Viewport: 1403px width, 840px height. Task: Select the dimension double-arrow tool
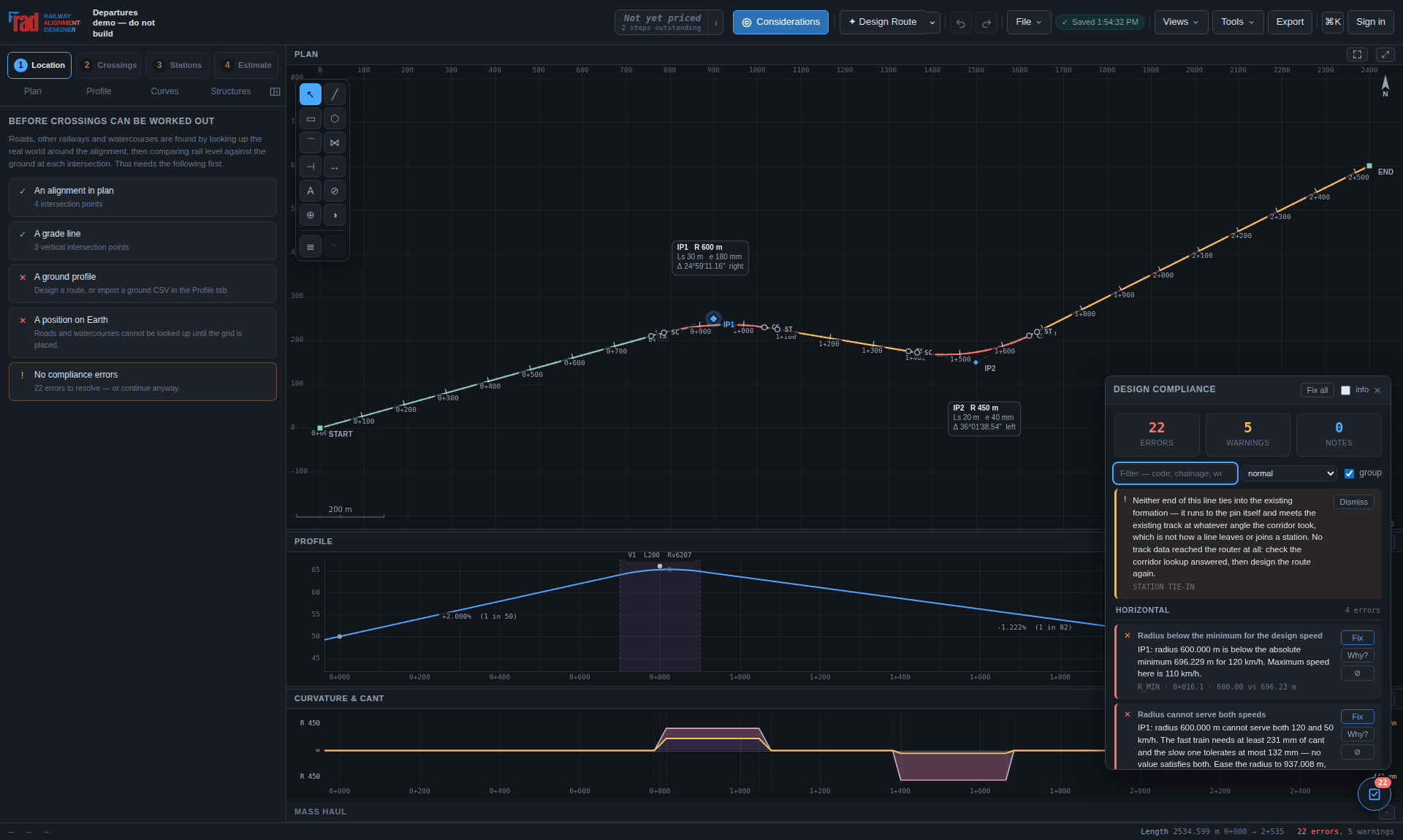(x=335, y=167)
